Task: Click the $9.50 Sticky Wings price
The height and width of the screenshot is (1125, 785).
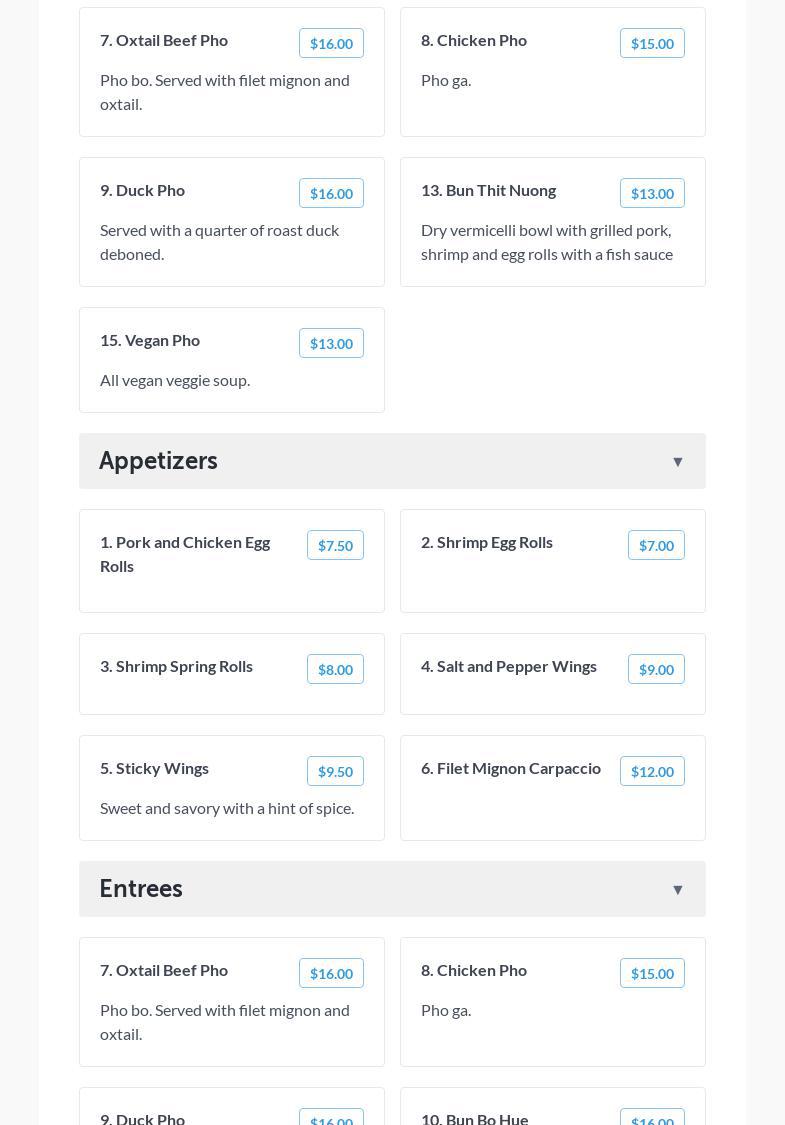Action: click(x=335, y=771)
